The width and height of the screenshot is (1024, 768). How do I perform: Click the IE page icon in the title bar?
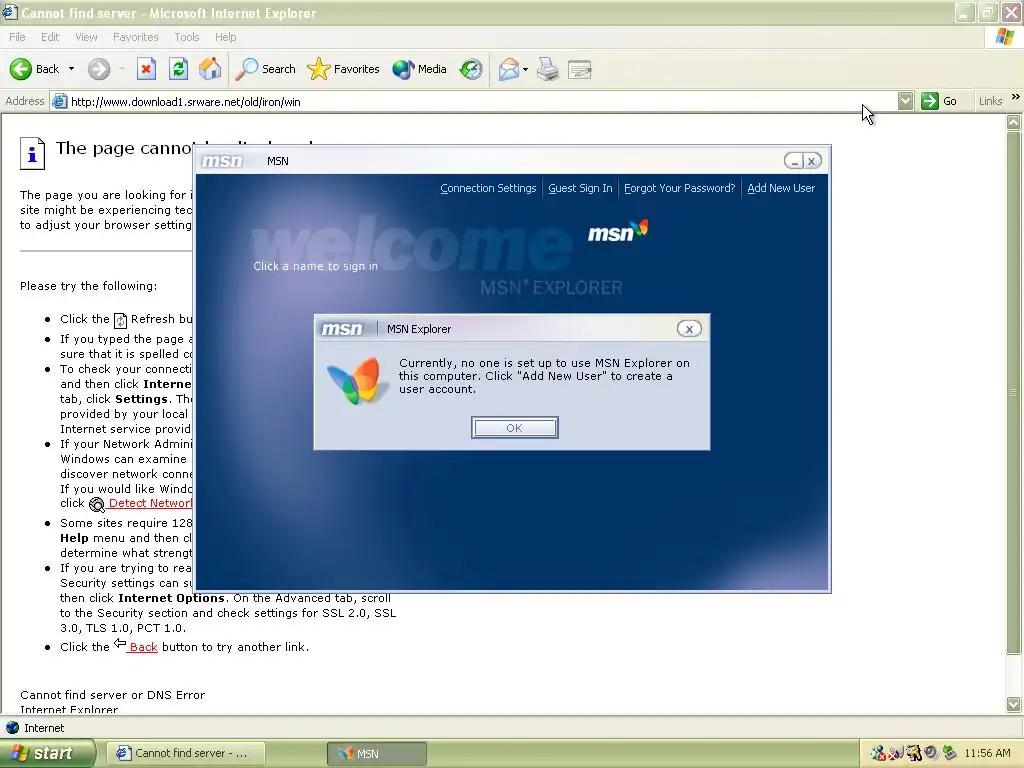pos(10,12)
